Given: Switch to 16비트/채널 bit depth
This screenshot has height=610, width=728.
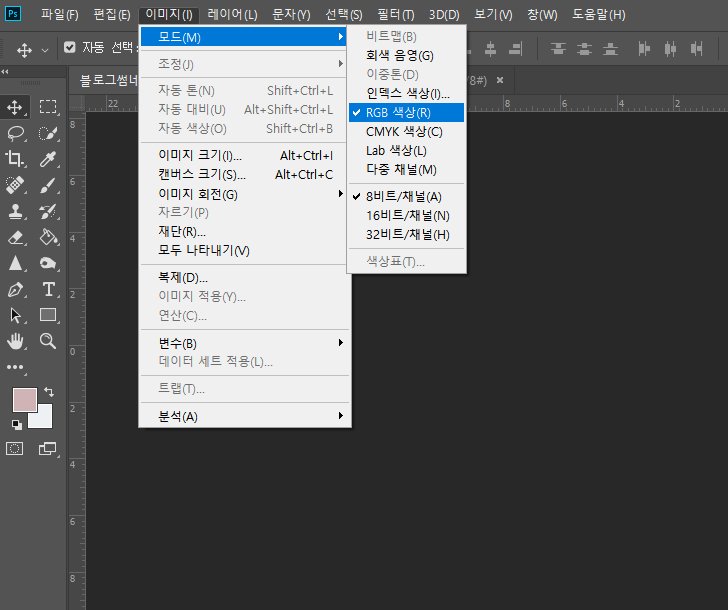Looking at the screenshot, I should (x=407, y=215).
